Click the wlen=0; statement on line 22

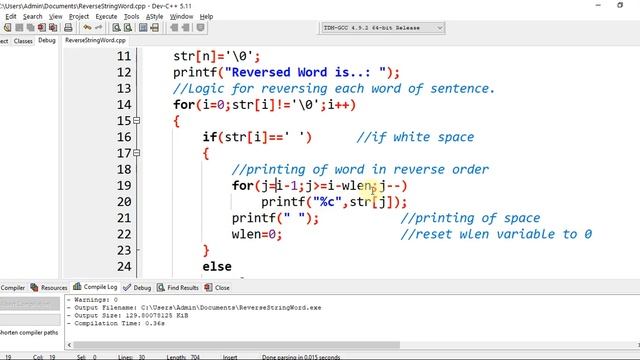(x=257, y=234)
